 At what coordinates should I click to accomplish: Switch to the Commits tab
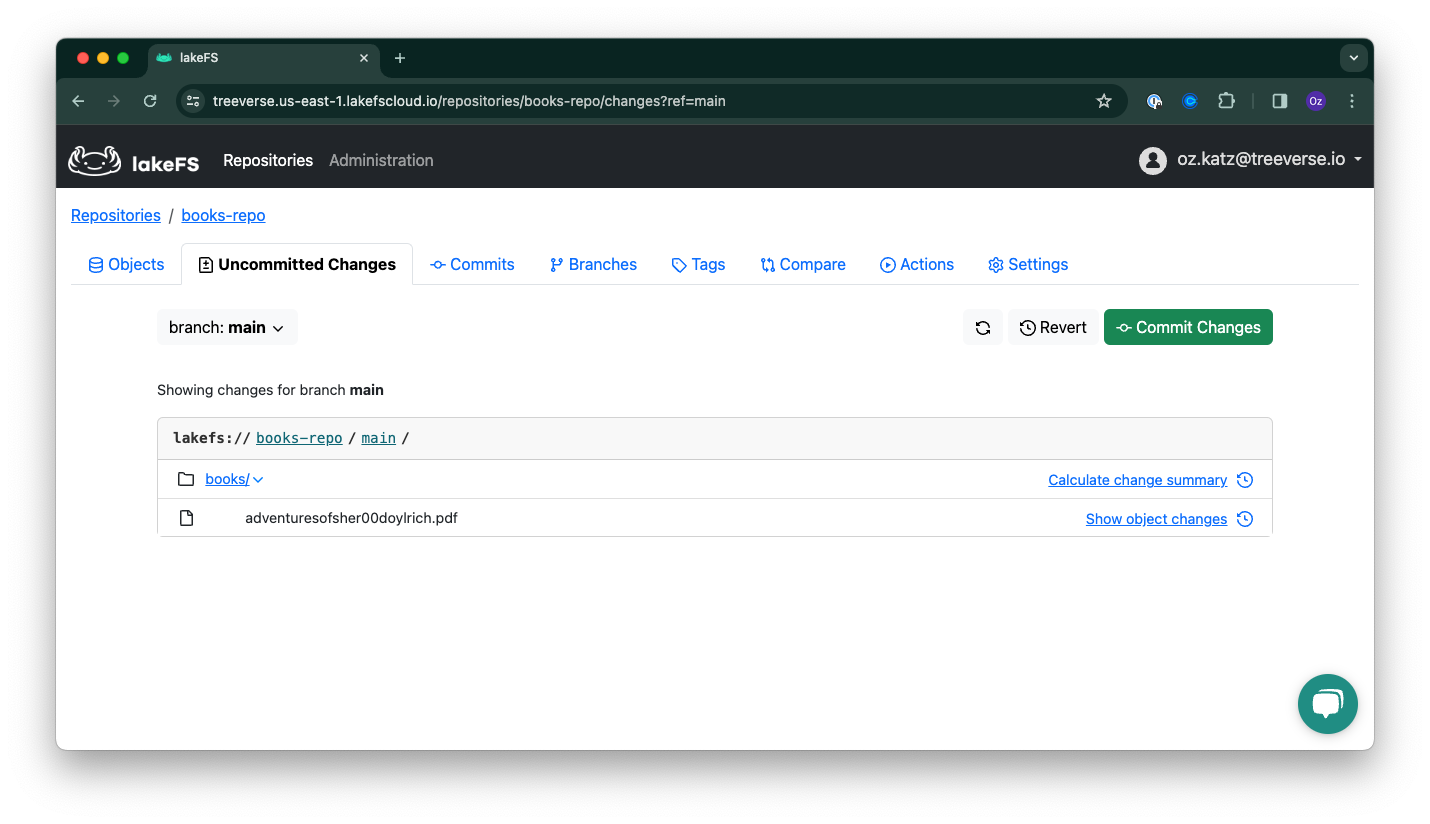click(472, 264)
